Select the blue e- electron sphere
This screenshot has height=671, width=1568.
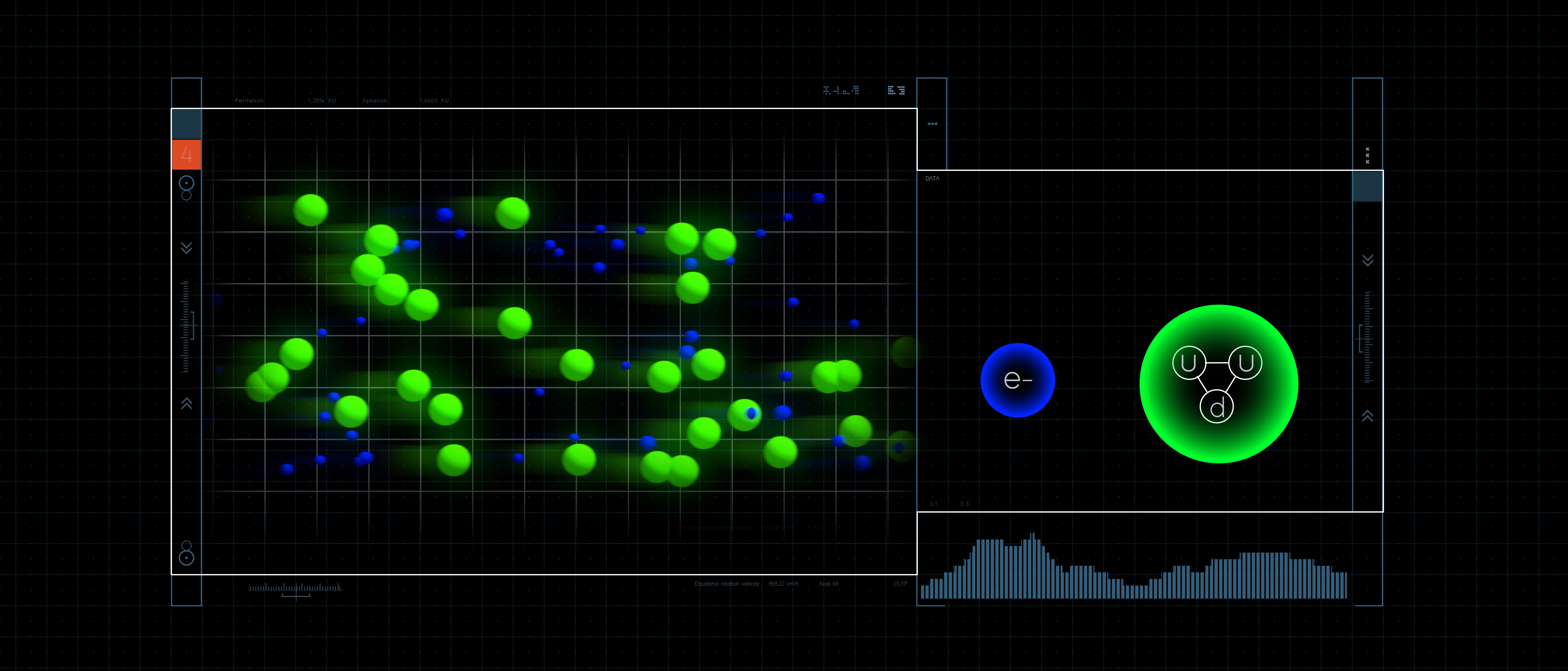1018,380
